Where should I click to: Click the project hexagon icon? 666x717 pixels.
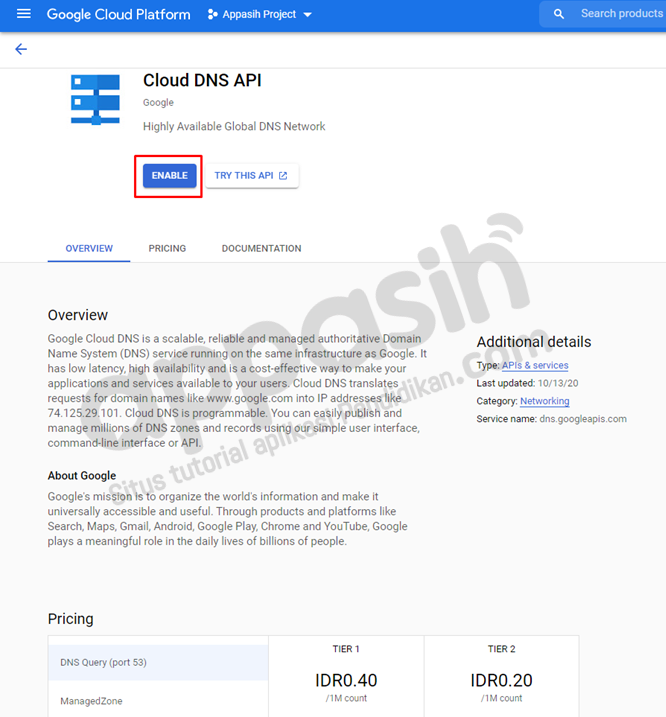[x=213, y=14]
